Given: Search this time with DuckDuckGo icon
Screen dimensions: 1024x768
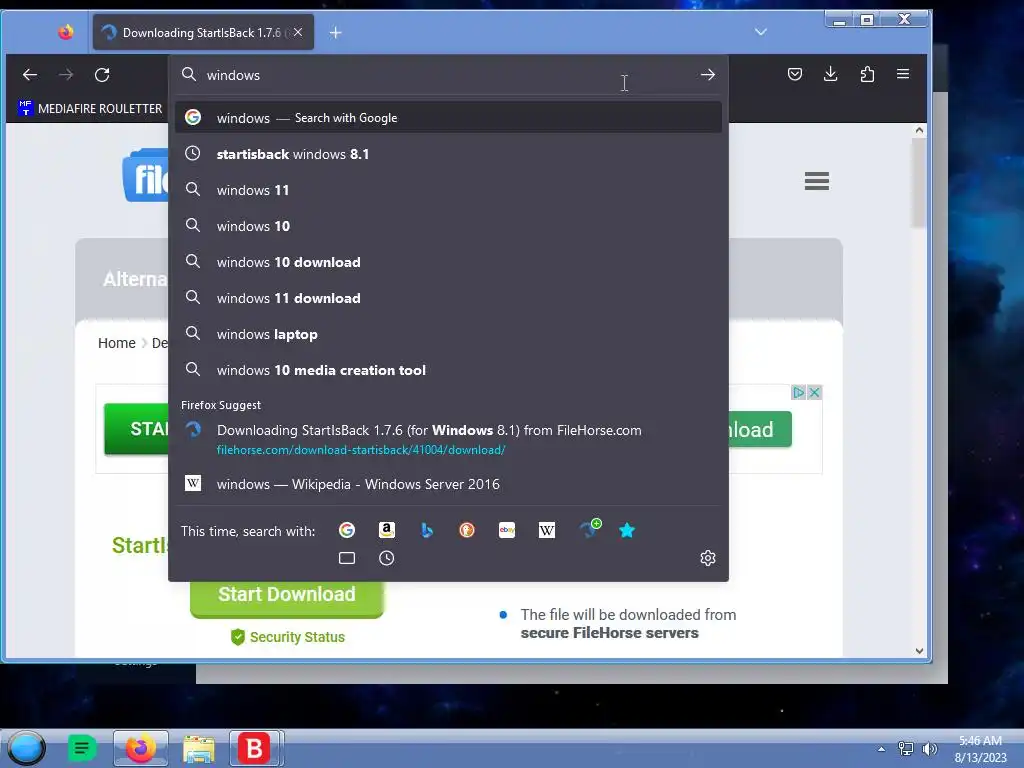Looking at the screenshot, I should pyautogui.click(x=467, y=530).
